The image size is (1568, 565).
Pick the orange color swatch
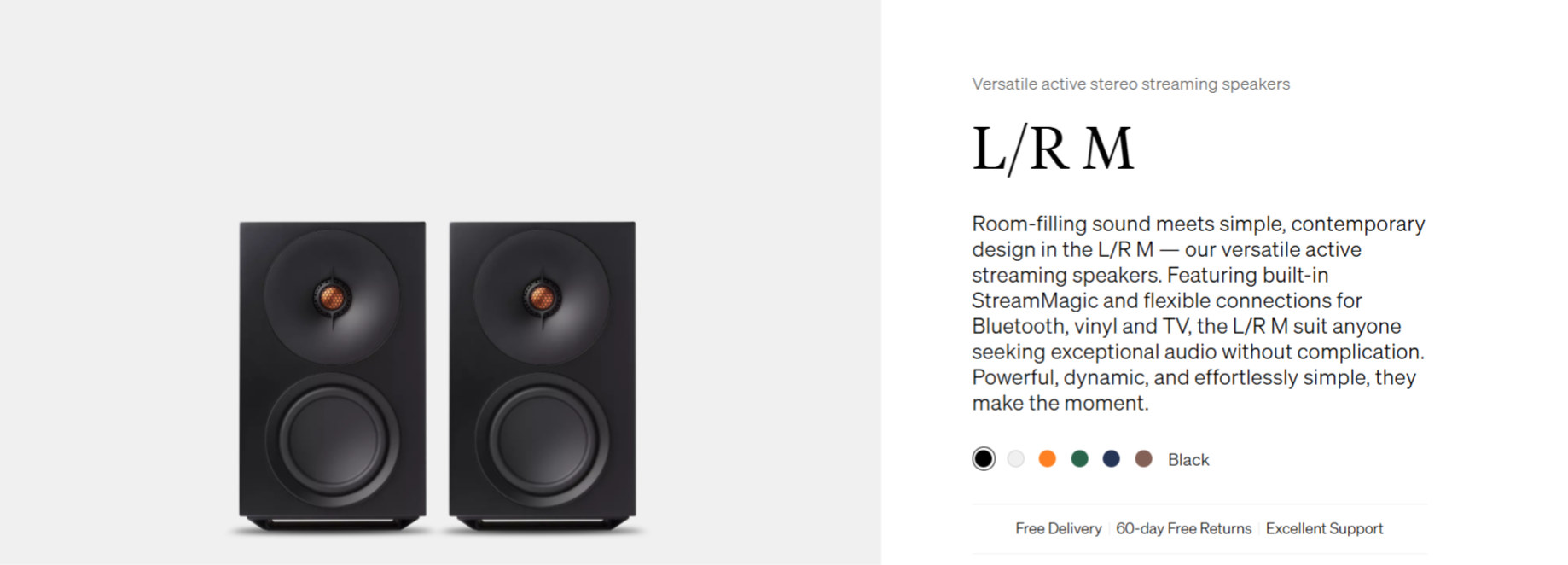coord(1048,459)
